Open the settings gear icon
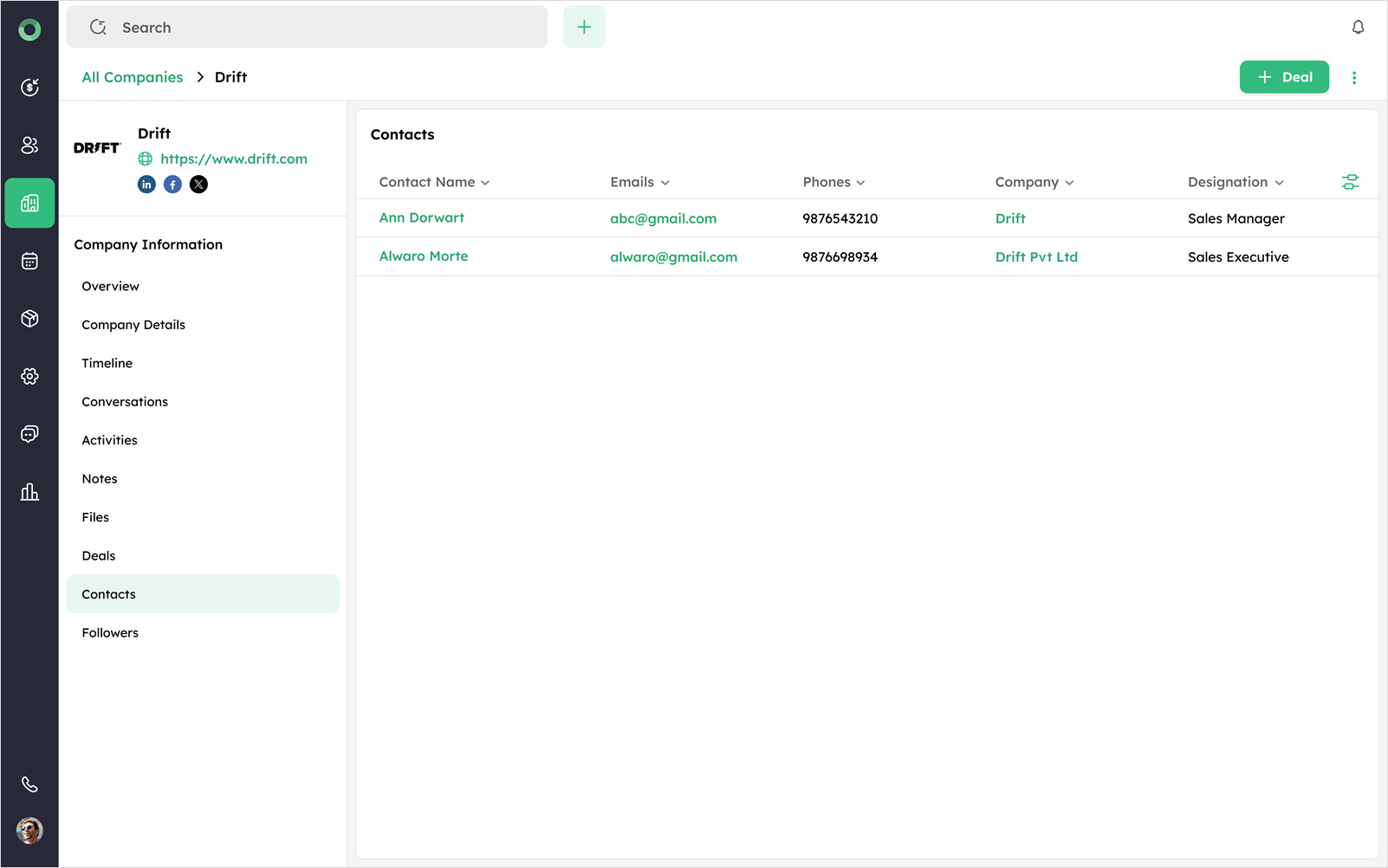Screen dimensions: 1388x868 29,376
